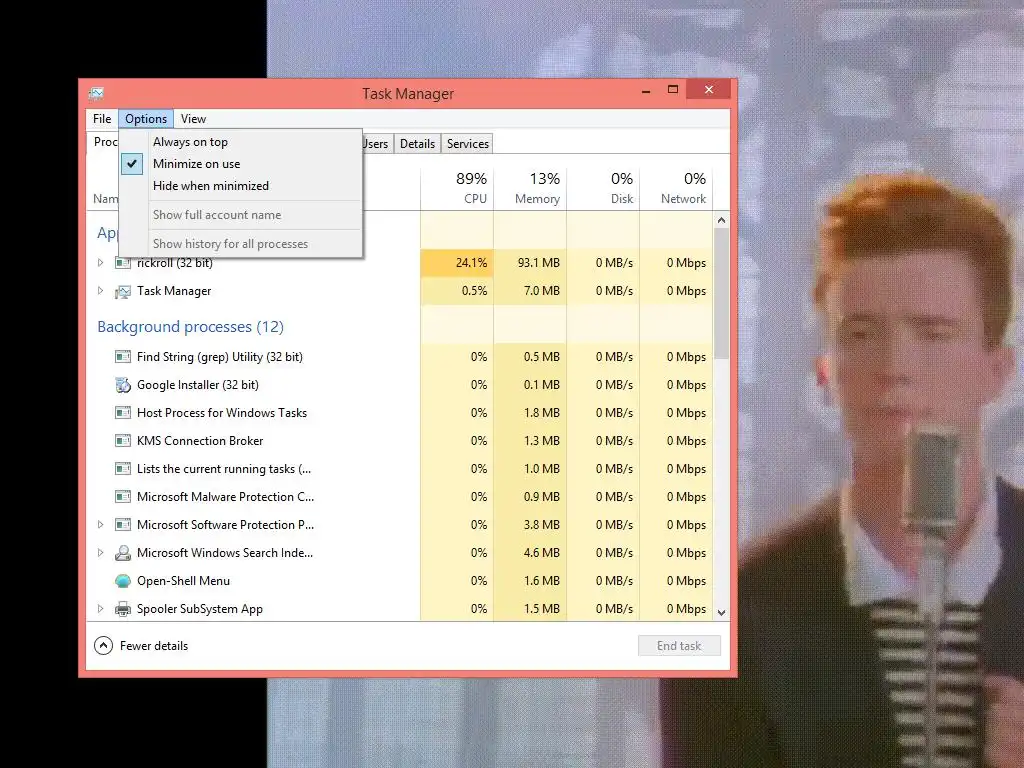Viewport: 1024px width, 768px height.
Task: Close the open Options menu
Action: (146, 119)
